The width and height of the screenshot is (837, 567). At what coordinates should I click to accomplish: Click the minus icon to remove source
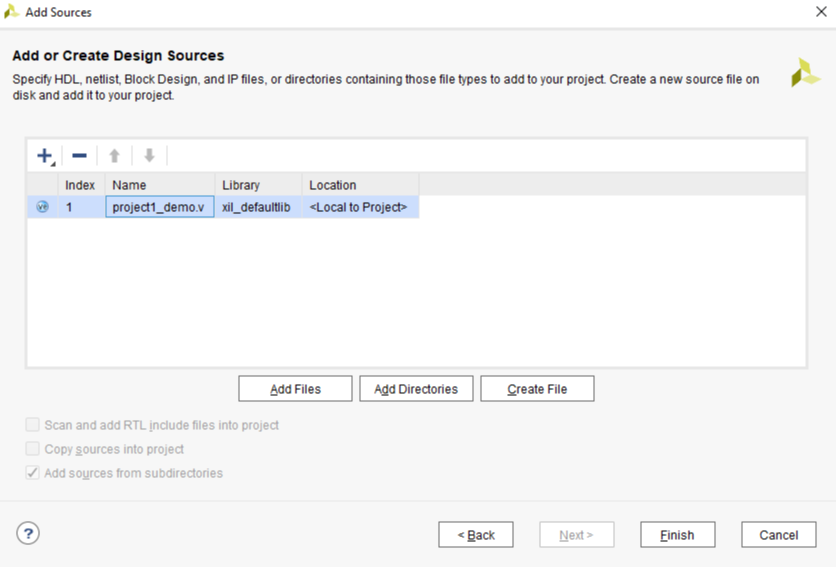tap(79, 156)
